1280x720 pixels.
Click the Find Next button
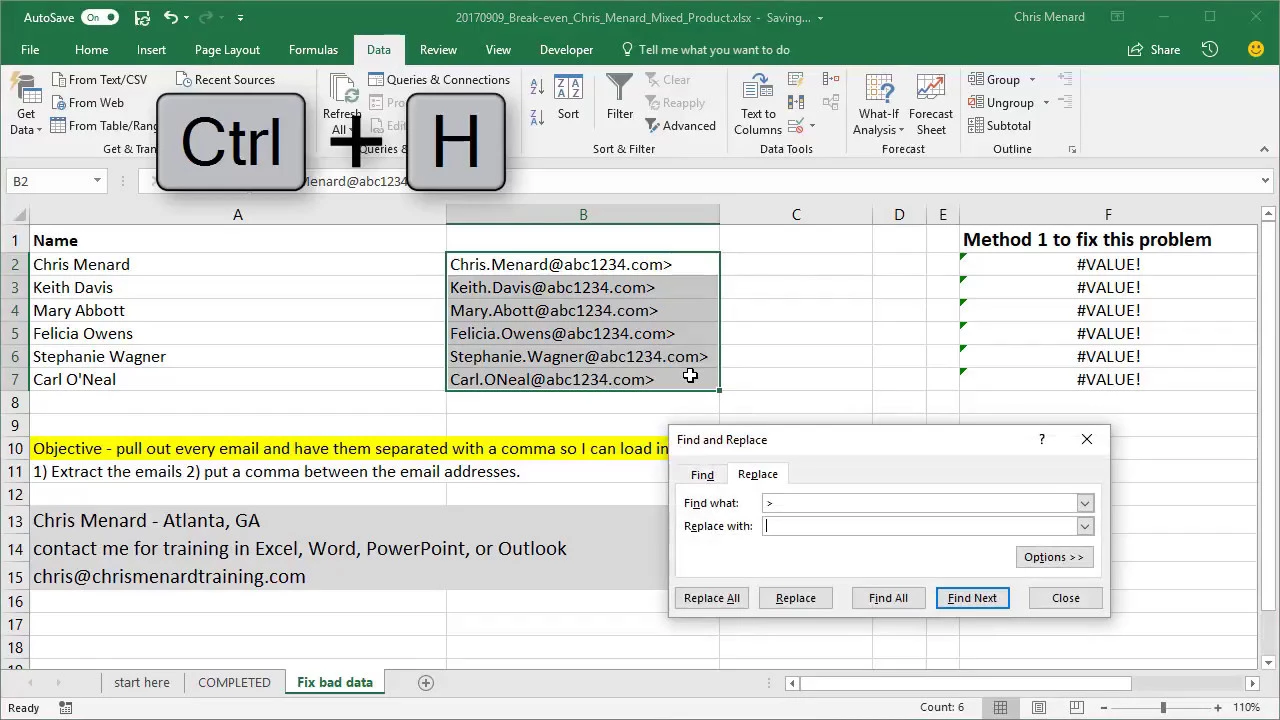point(972,598)
